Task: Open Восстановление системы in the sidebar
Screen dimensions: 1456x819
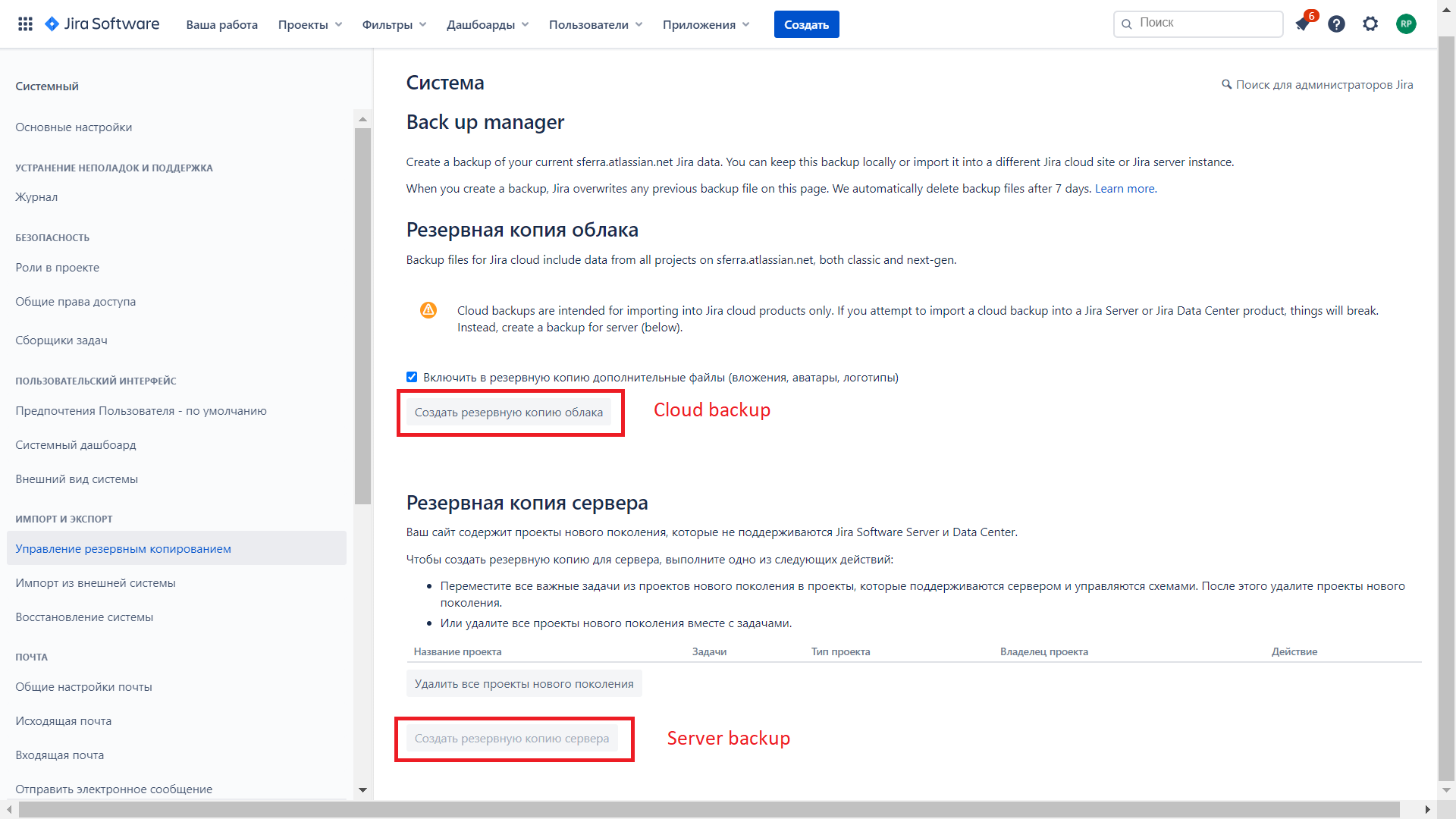Action: [x=84, y=617]
